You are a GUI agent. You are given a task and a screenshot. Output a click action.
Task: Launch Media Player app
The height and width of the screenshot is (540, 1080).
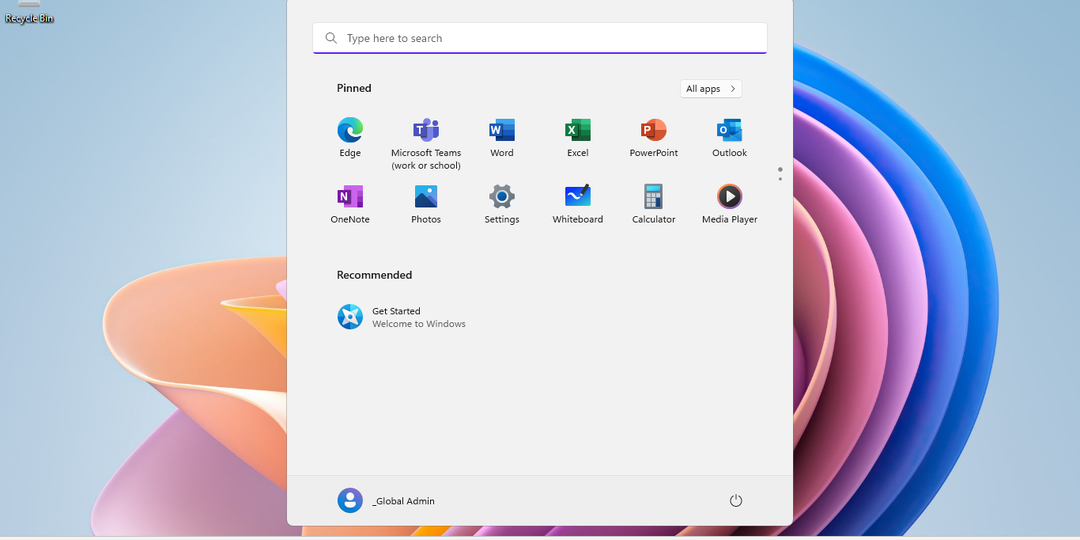tap(729, 205)
